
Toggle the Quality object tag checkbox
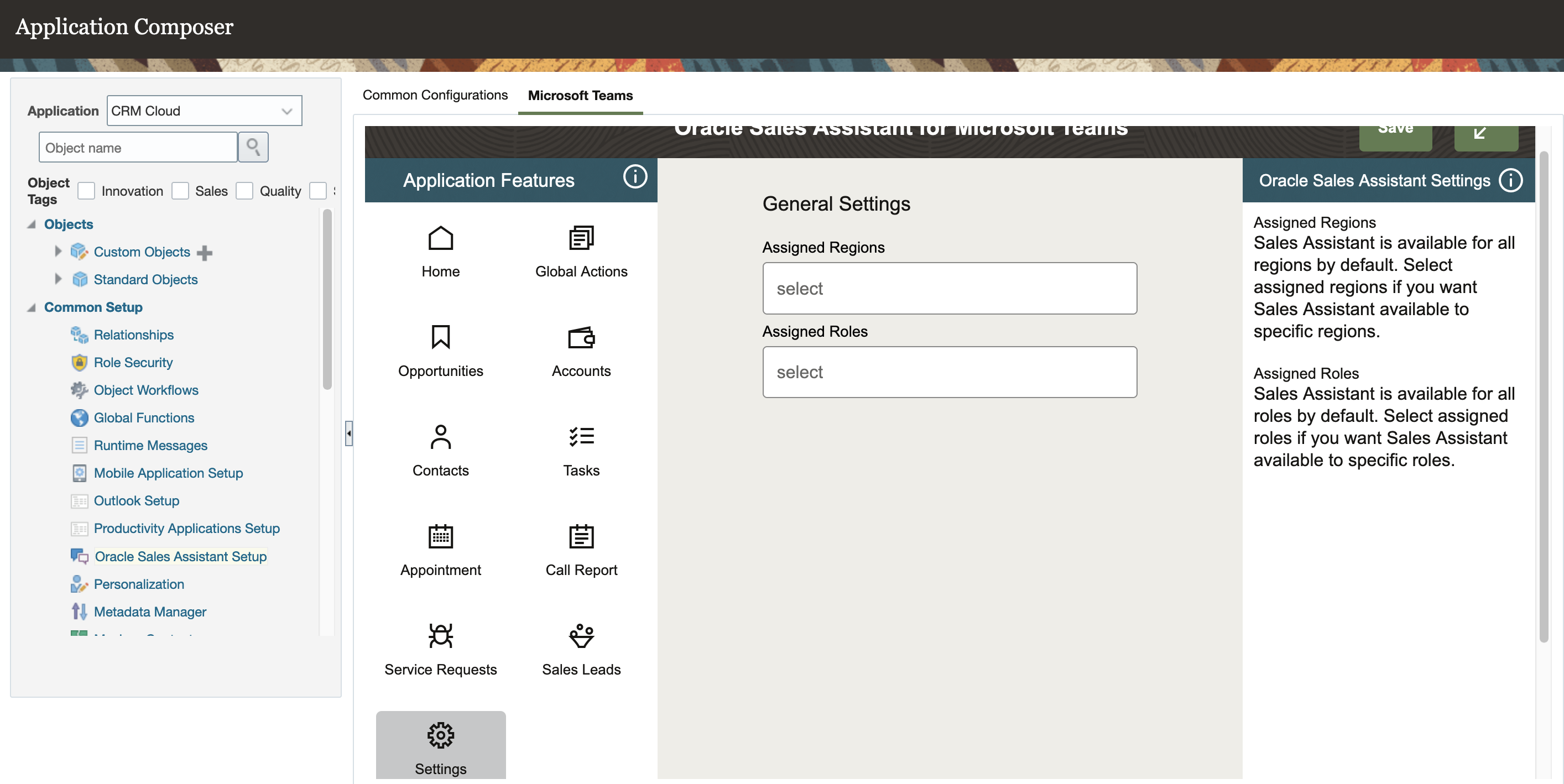(x=244, y=191)
